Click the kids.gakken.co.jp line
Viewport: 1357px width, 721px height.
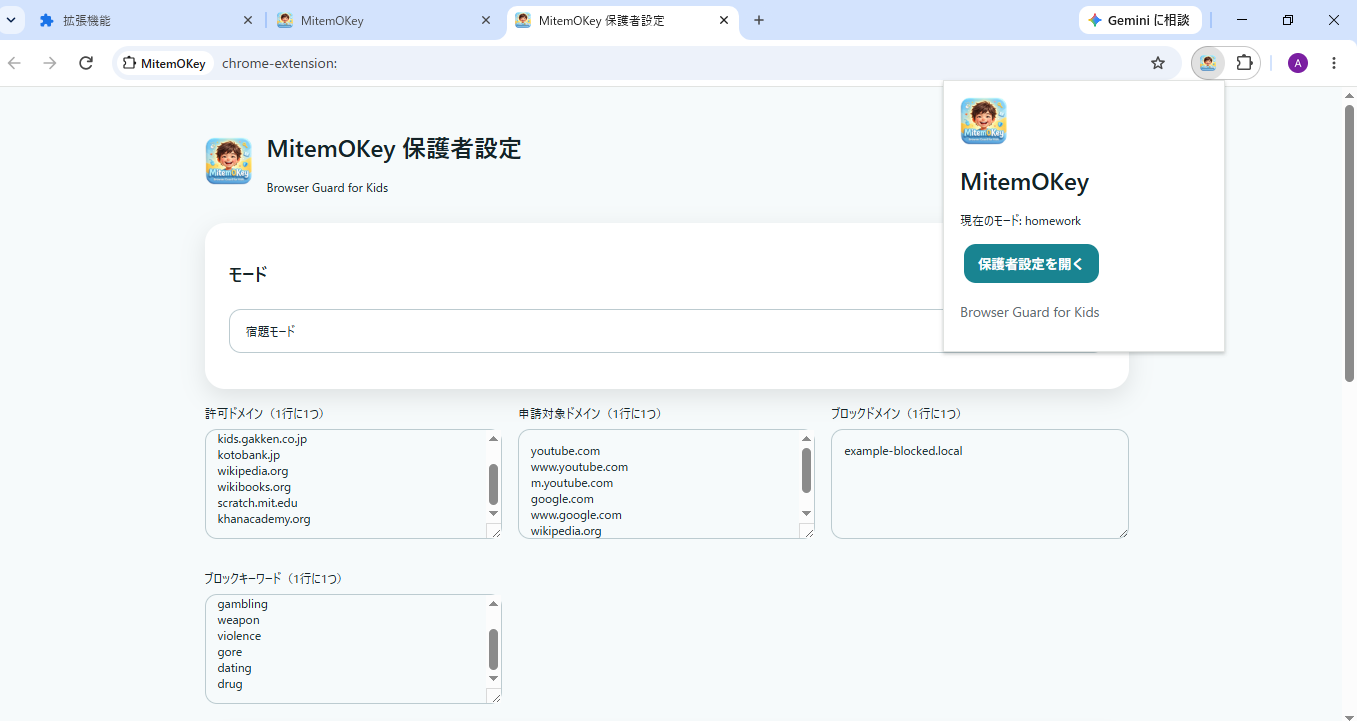[x=262, y=439]
